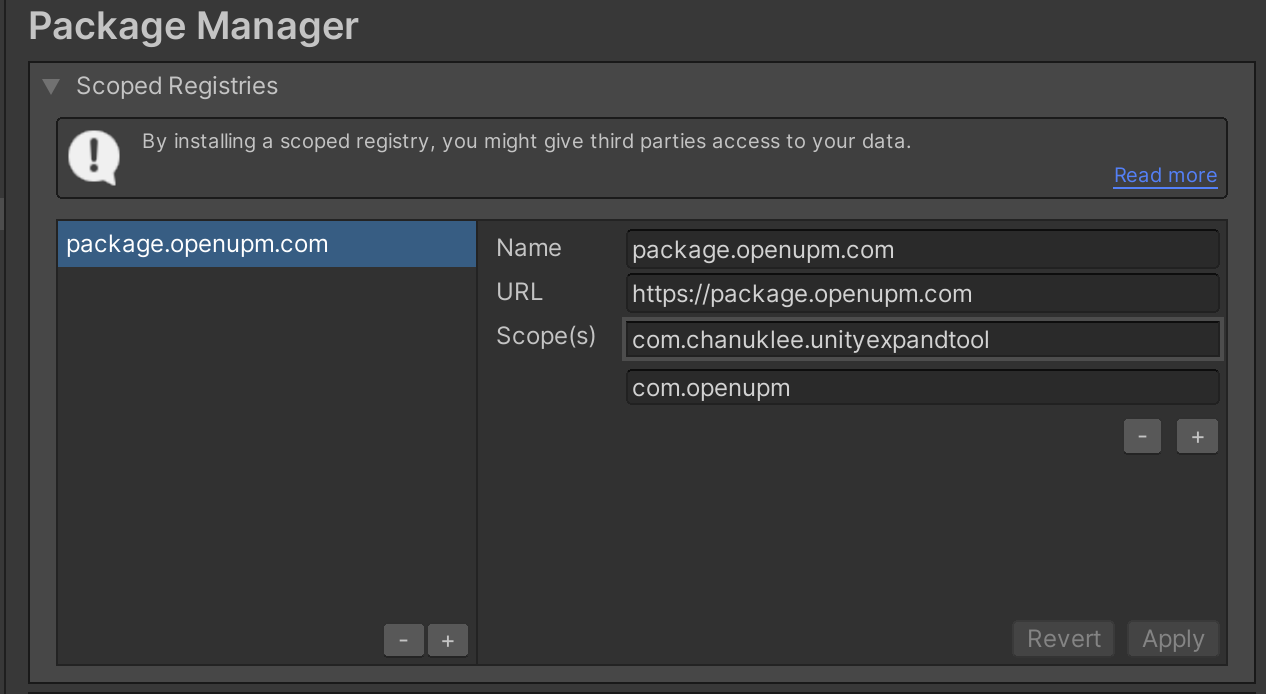
Task: Click the scope field com.chanuklee.unityexpandtool
Action: coord(923,339)
